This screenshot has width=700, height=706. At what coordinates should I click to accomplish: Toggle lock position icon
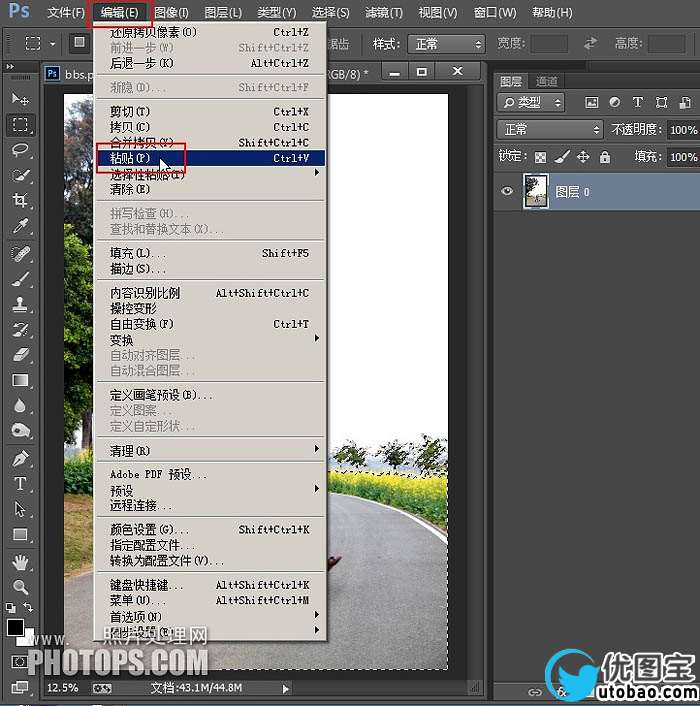click(583, 157)
